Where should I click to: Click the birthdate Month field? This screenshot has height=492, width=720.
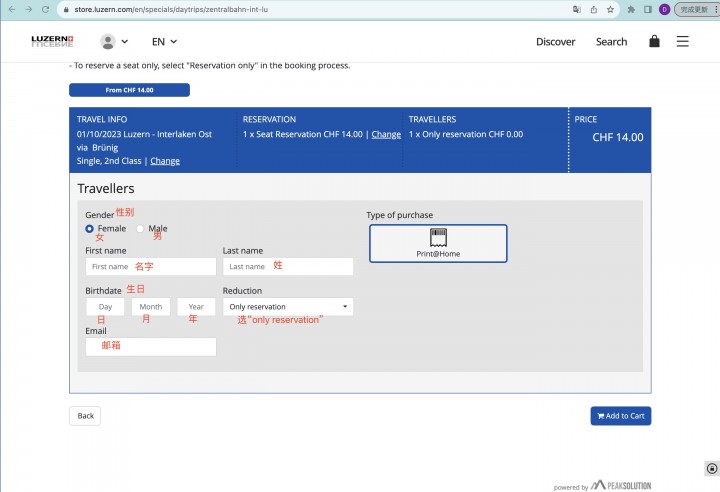click(x=151, y=306)
